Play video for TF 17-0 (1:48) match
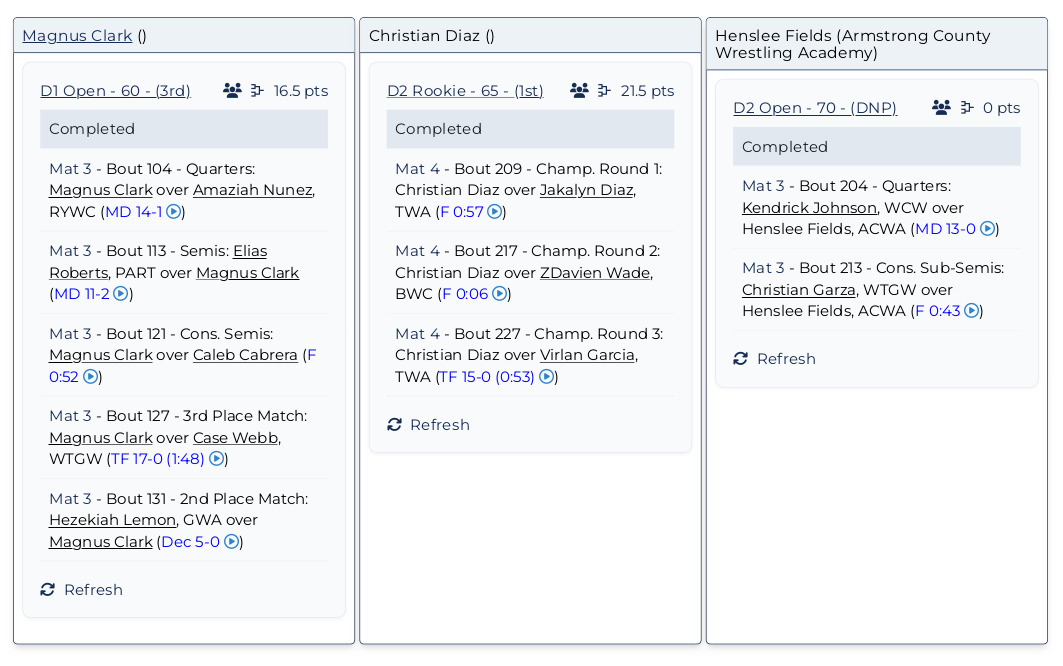This screenshot has height=666, width=1063. [x=216, y=459]
